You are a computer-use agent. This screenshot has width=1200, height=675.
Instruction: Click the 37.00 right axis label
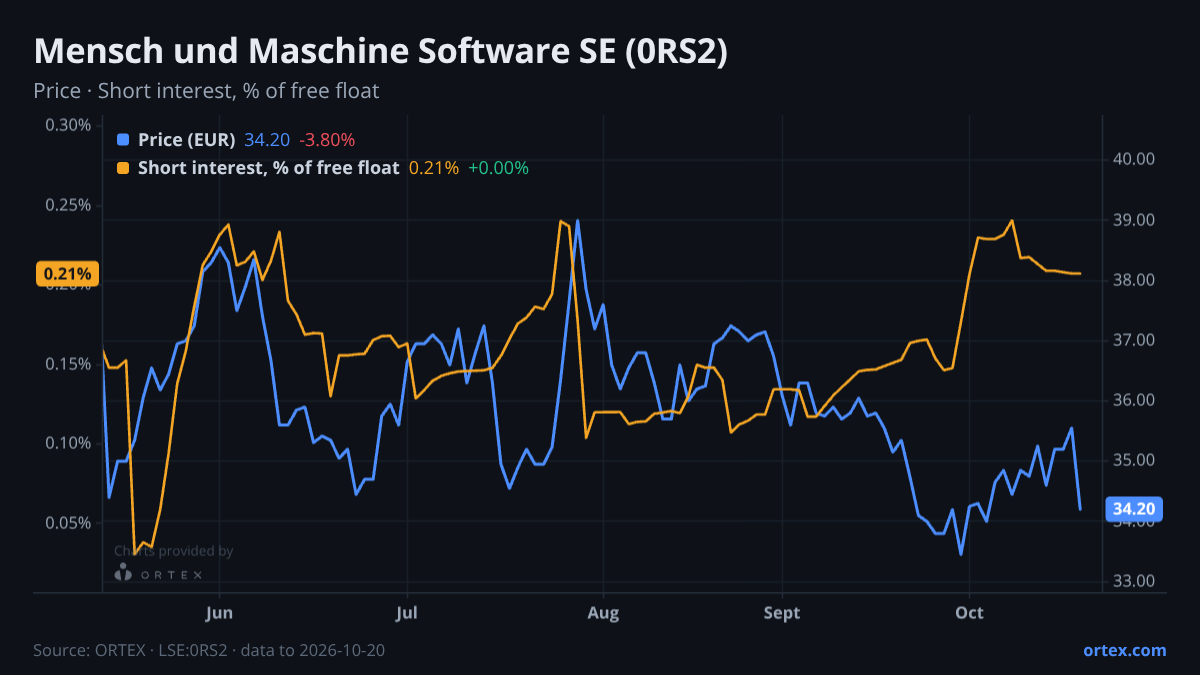pyautogui.click(x=1134, y=340)
